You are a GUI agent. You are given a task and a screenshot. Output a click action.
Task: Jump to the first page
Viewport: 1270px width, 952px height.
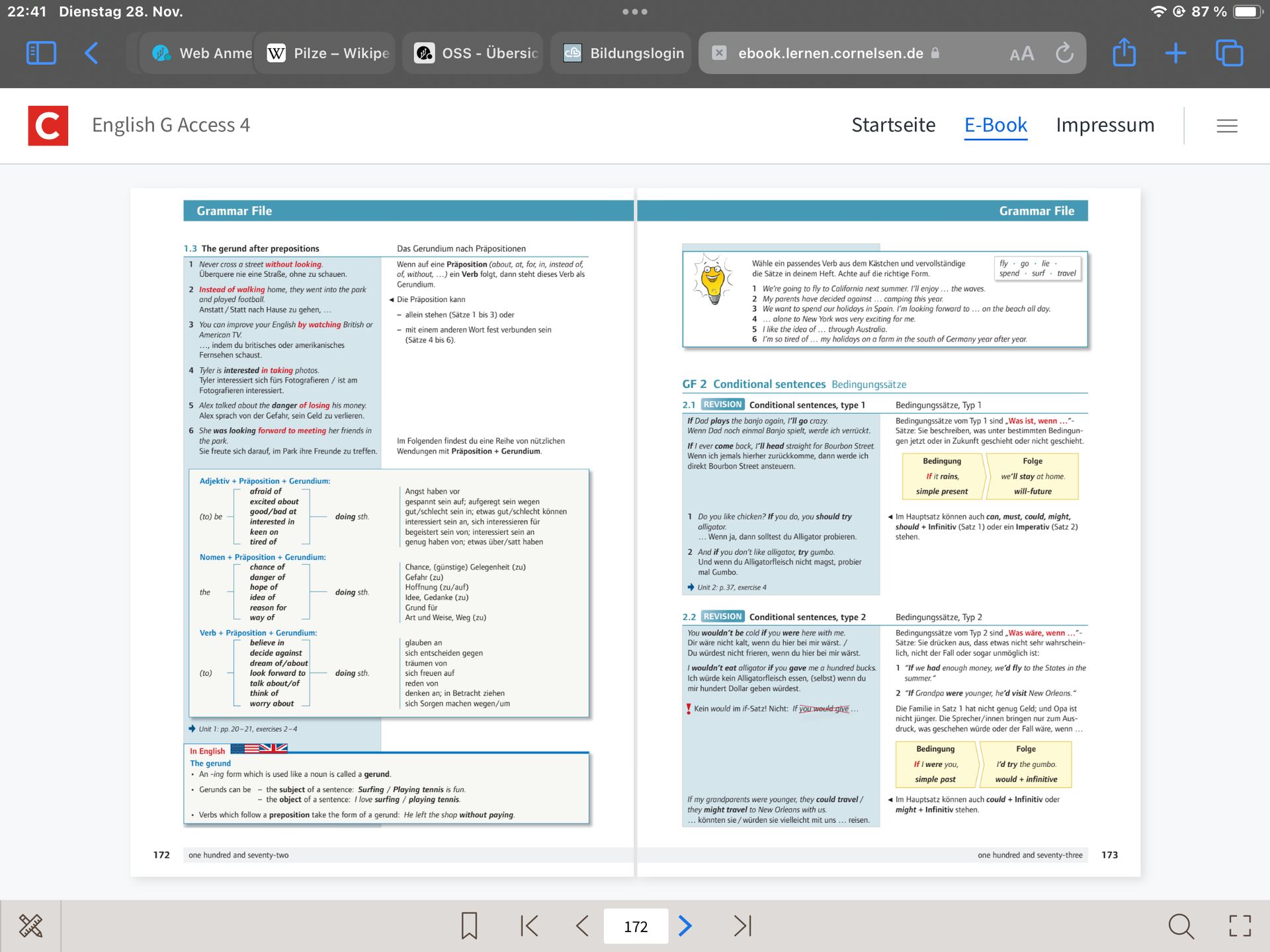pos(529,926)
